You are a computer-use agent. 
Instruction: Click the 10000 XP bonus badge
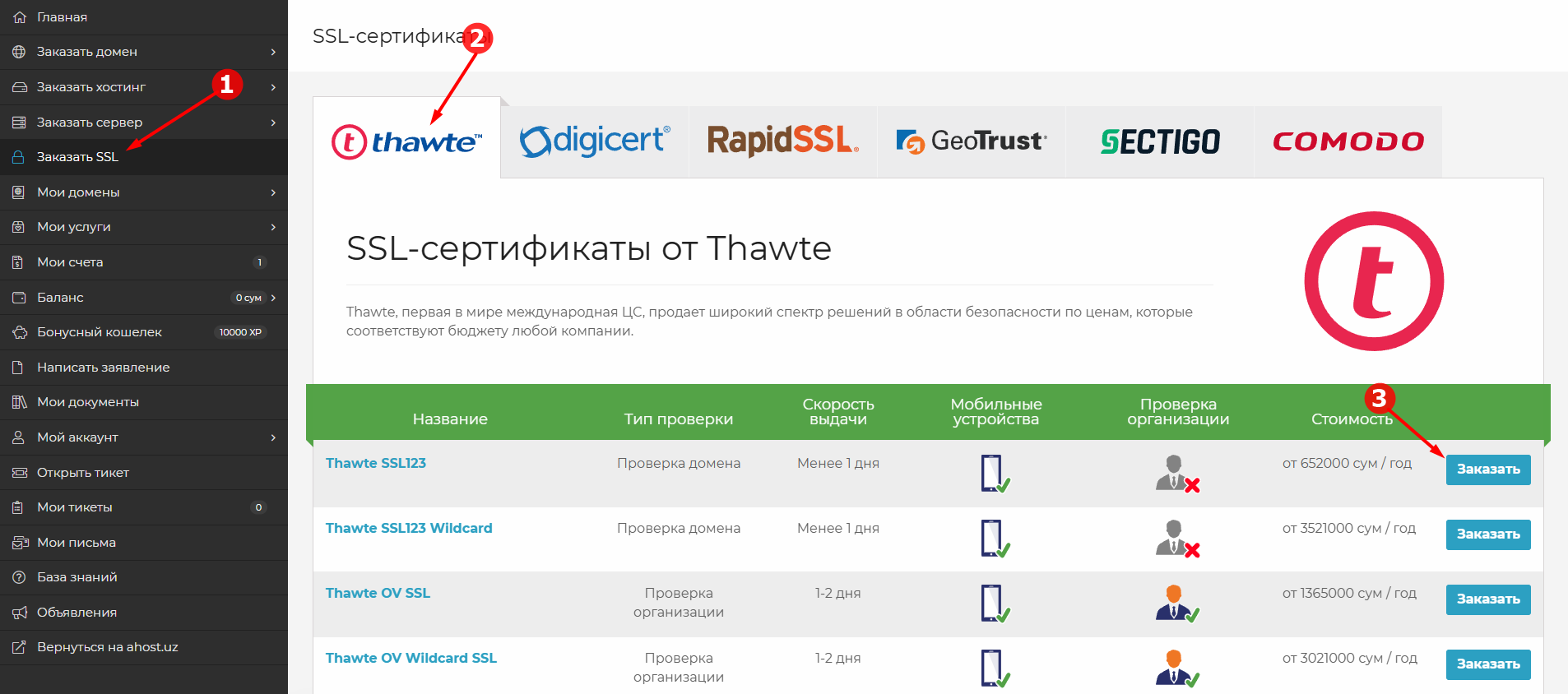click(240, 332)
